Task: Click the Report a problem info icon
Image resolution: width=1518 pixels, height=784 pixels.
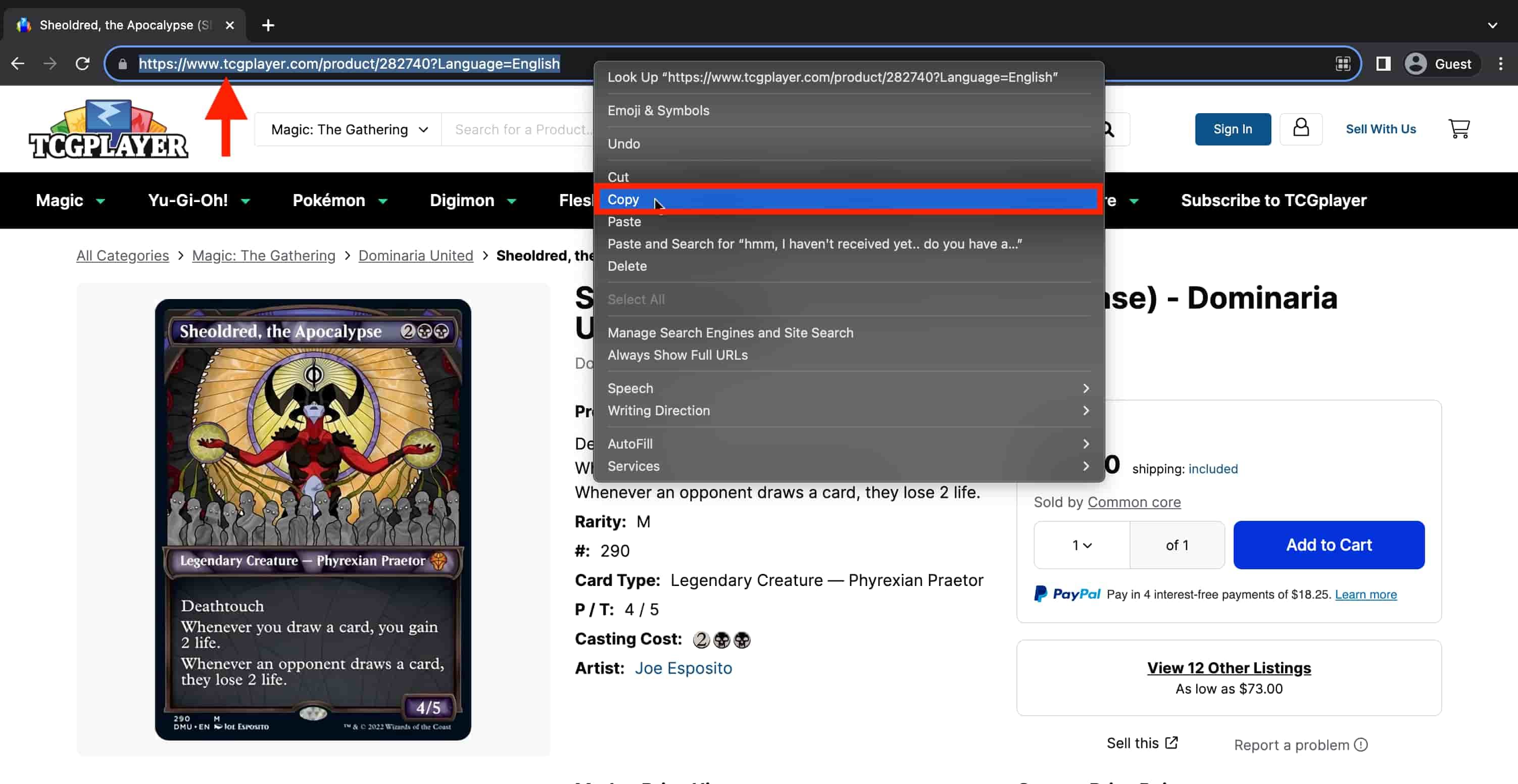Action: (1361, 745)
